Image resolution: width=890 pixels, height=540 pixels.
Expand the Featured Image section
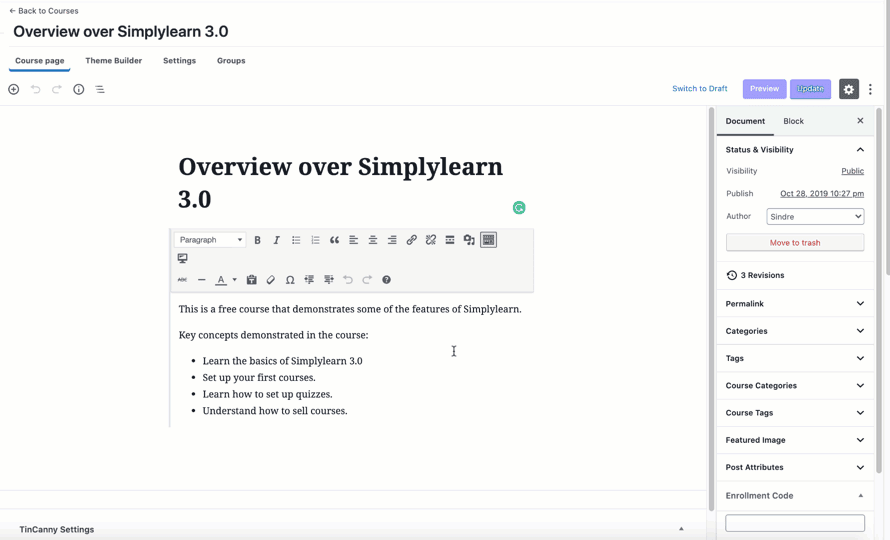point(794,440)
